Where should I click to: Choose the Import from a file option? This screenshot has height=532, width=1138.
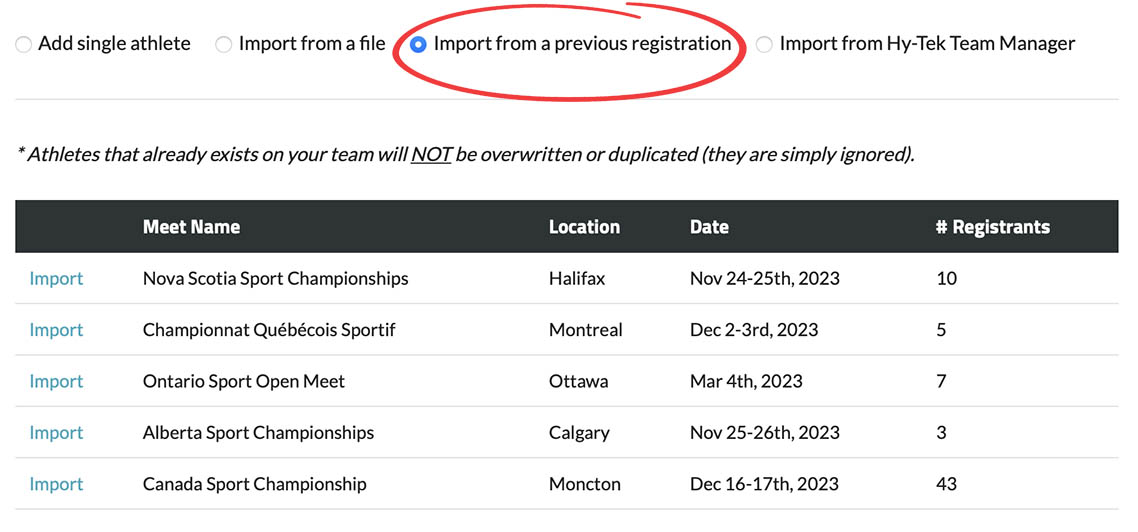click(224, 45)
